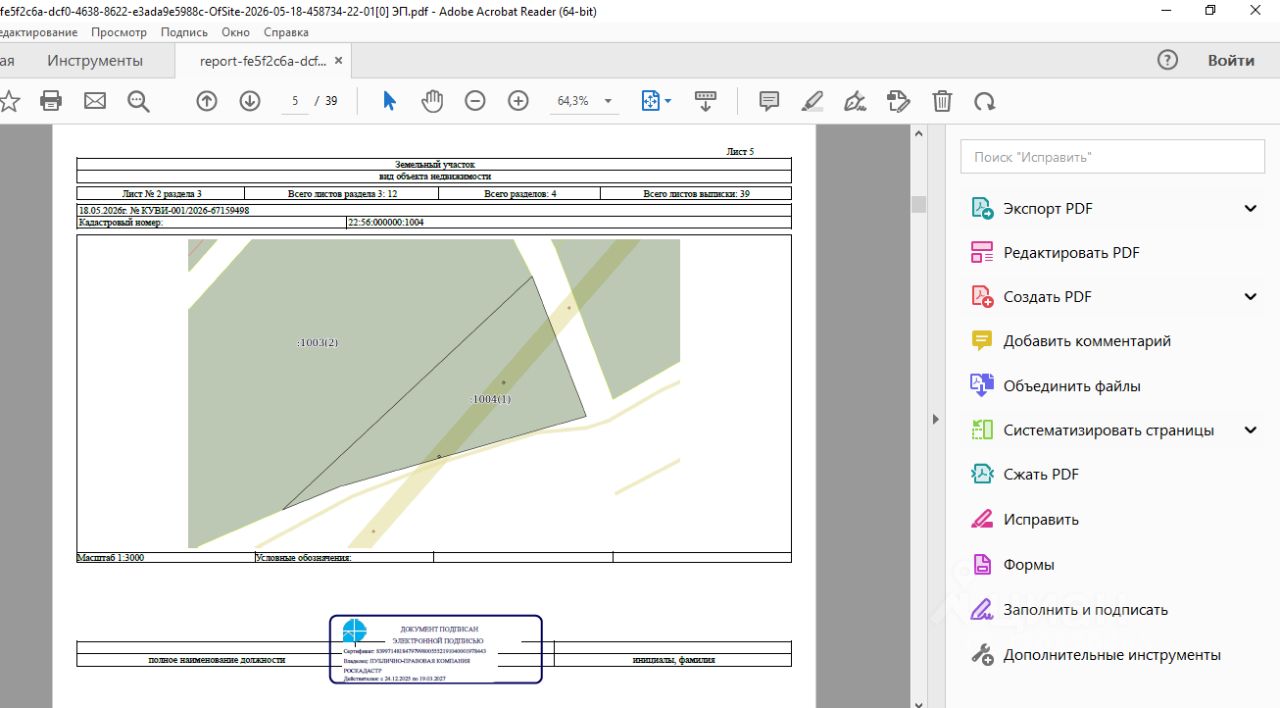This screenshot has height=708, width=1280.
Task: Collapse the right tools pane arrow
Action: 936,419
